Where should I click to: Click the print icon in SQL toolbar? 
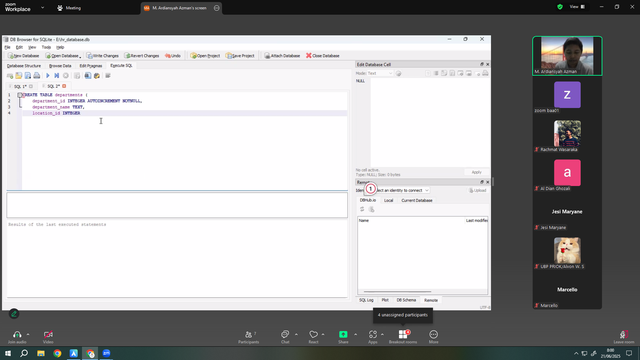click(x=37, y=76)
